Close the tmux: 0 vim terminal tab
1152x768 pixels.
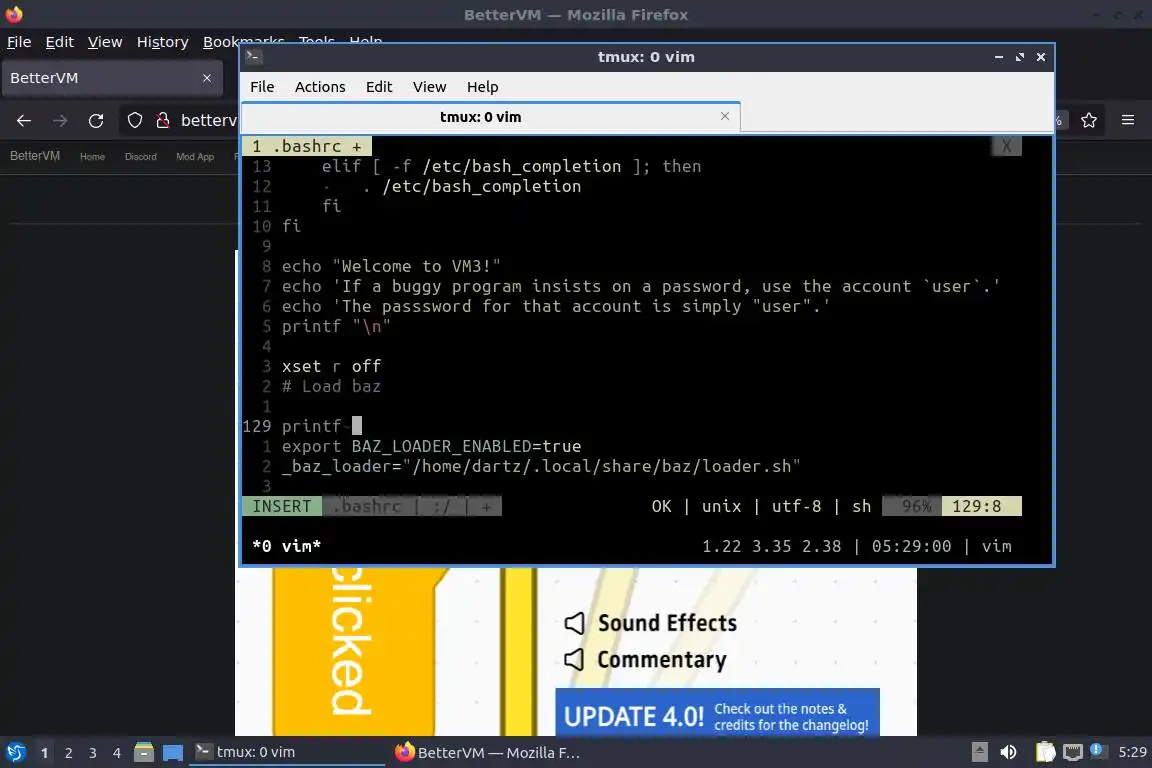point(725,116)
